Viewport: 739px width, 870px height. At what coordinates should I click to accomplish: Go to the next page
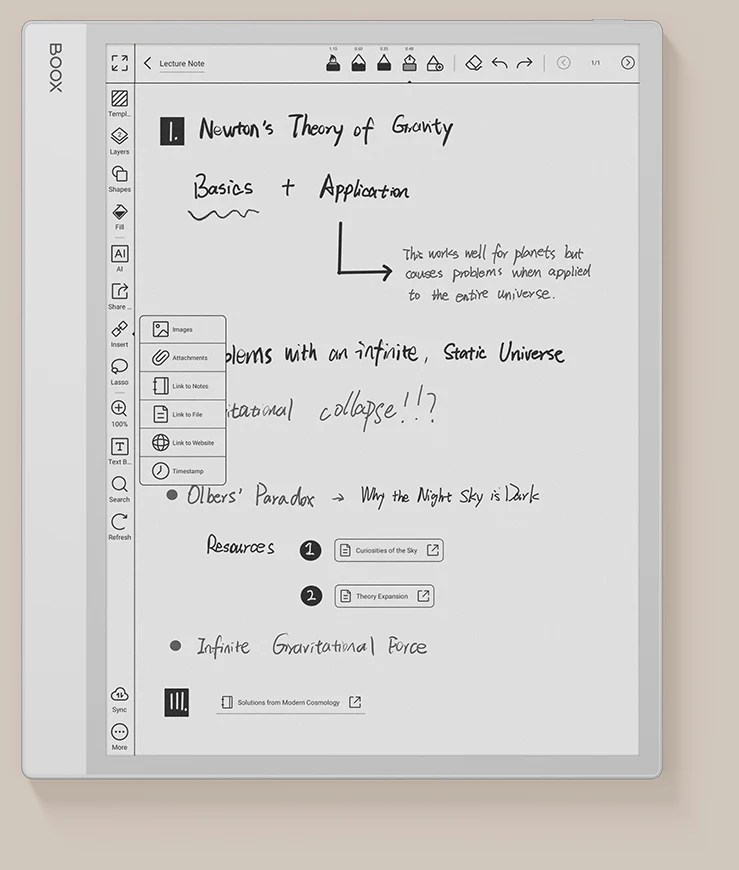[627, 63]
